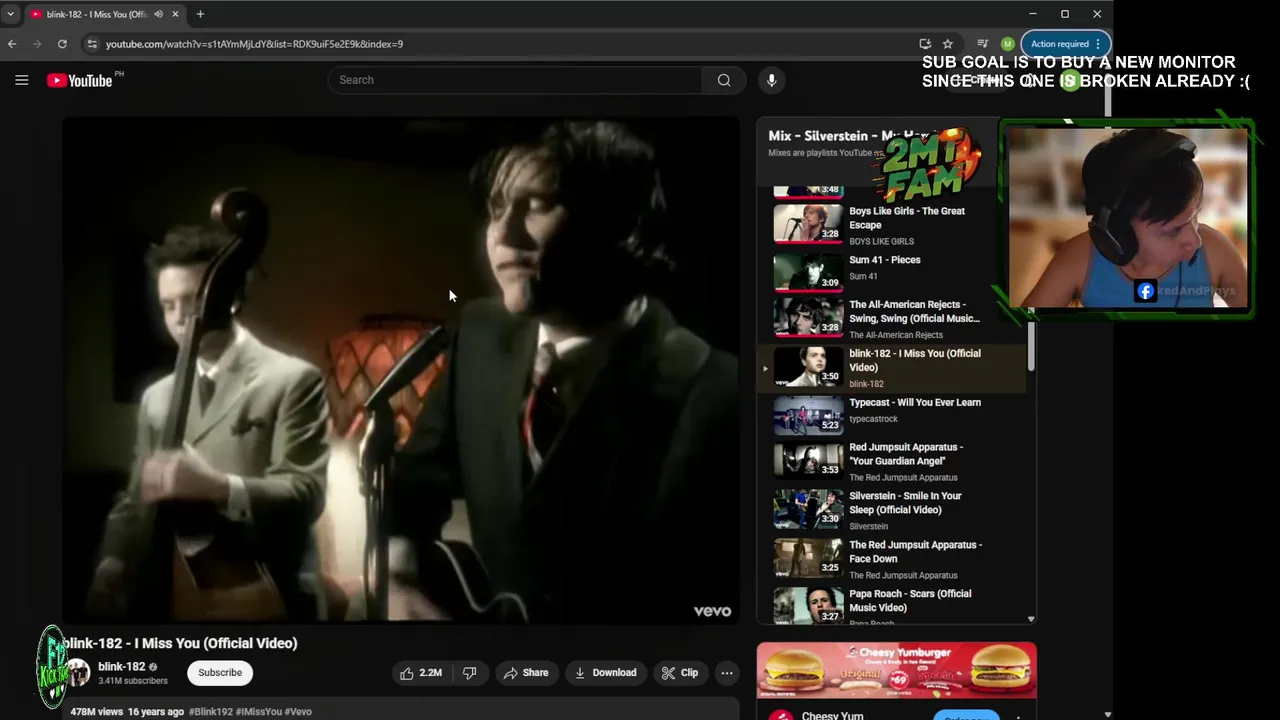This screenshot has width=1280, height=720.
Task: Open site information icon in address bar
Action: coord(92,44)
